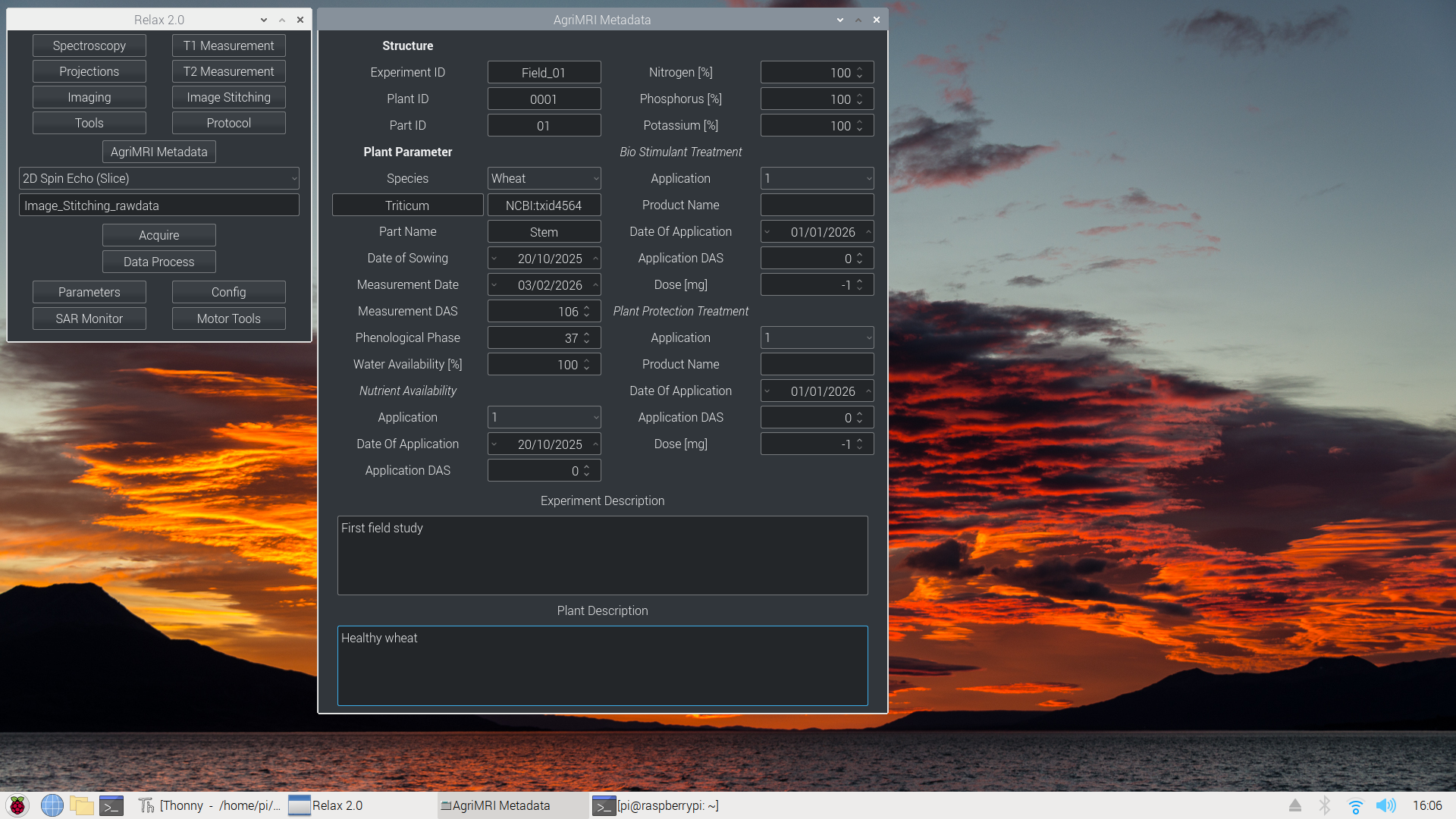Click the Wi-Fi network tray icon
Viewport: 1456px width, 819px height.
[x=1355, y=805]
